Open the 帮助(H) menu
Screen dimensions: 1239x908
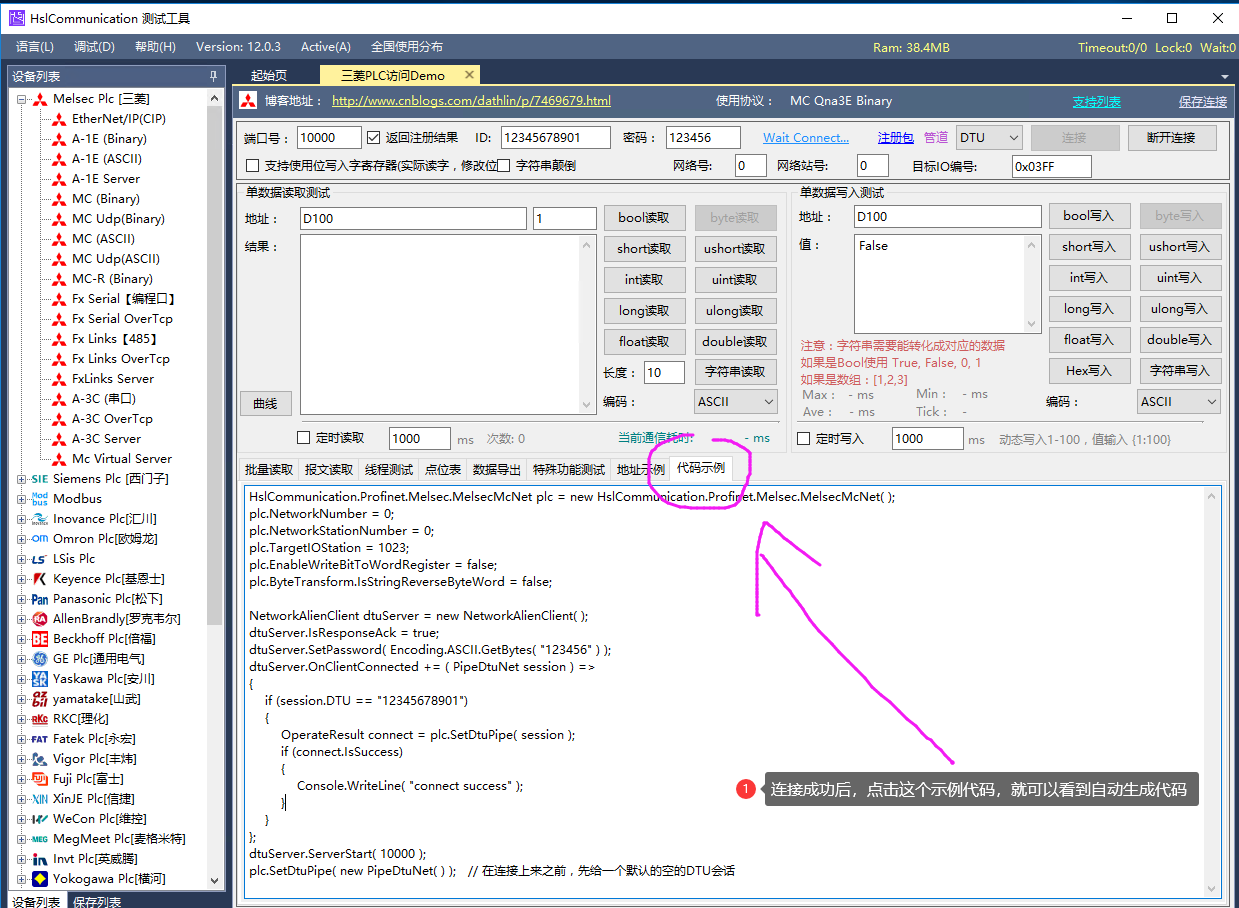(x=155, y=47)
